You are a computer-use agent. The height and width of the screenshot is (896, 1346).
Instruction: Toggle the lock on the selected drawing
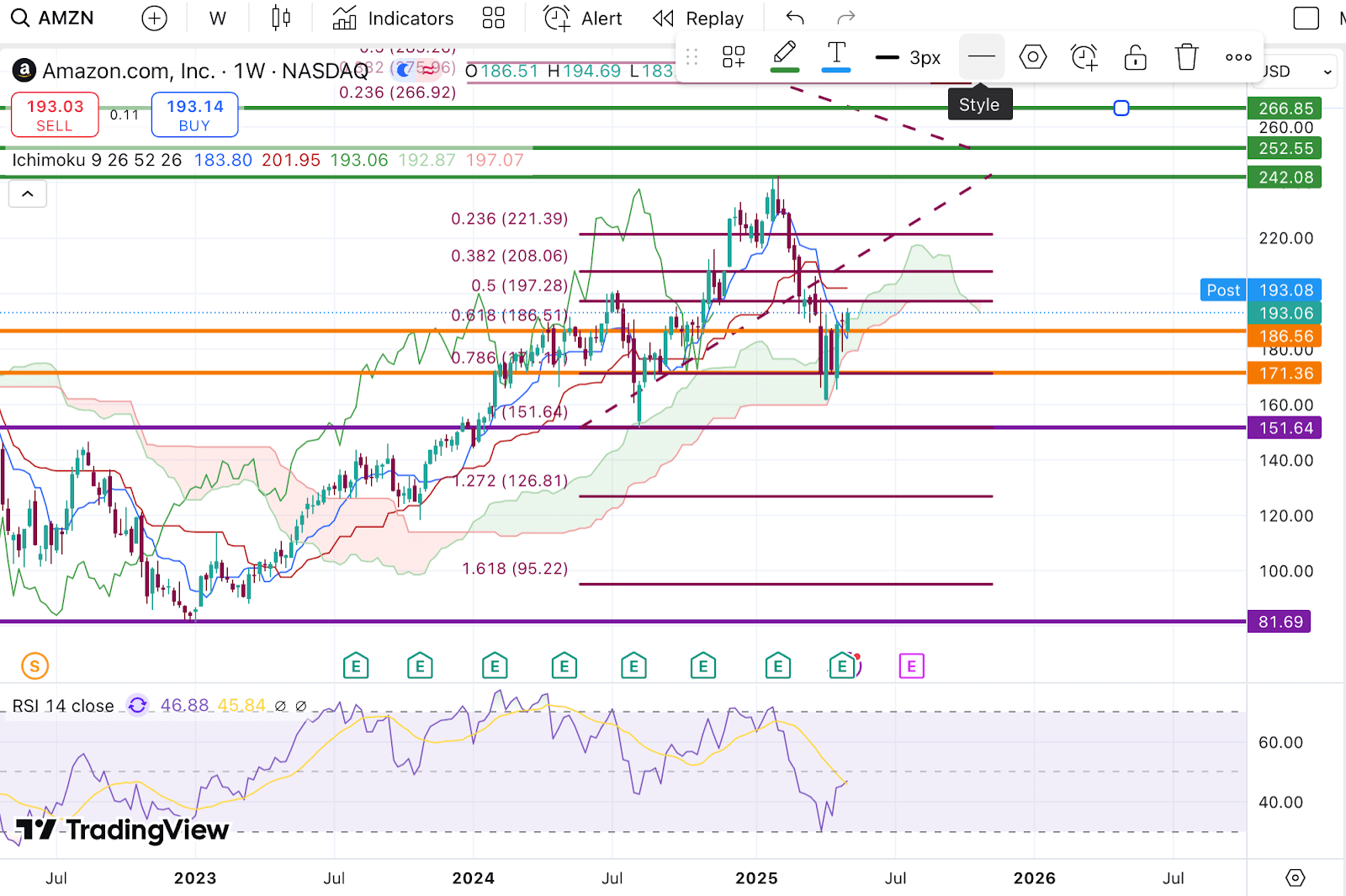click(x=1135, y=57)
